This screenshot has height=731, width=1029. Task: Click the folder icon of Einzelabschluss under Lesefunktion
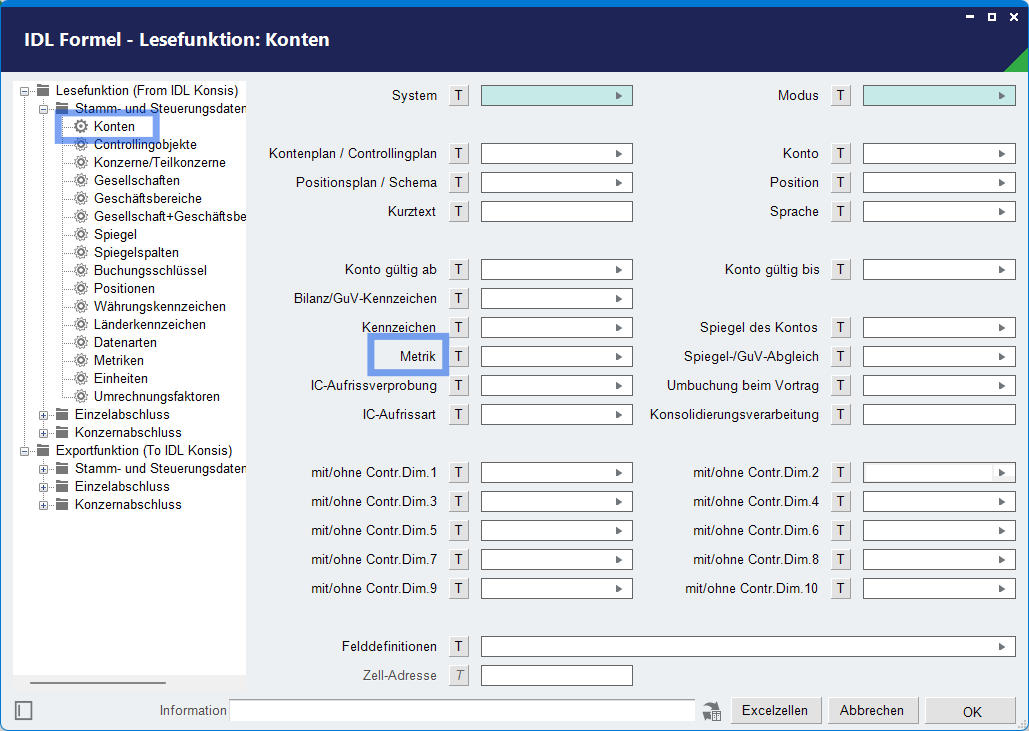coord(62,414)
